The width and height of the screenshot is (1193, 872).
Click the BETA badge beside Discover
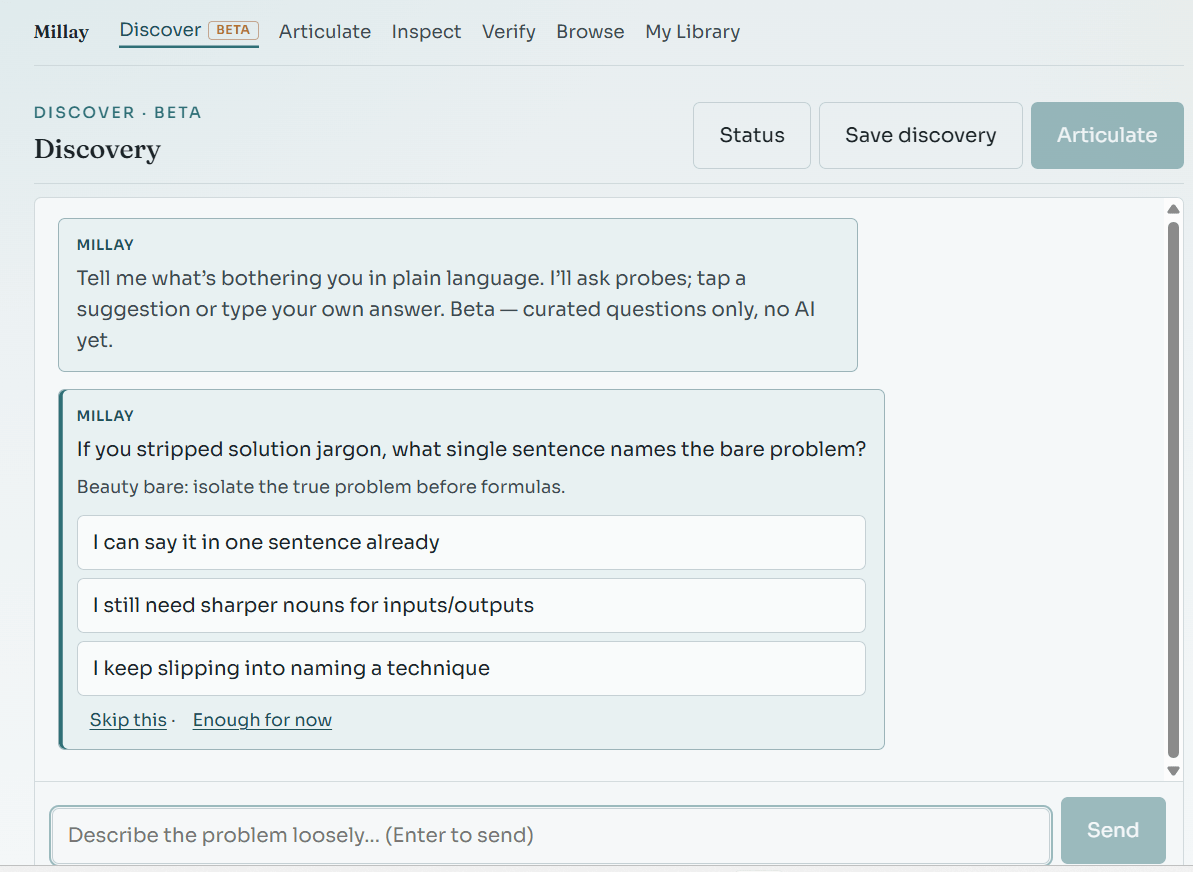click(x=234, y=30)
